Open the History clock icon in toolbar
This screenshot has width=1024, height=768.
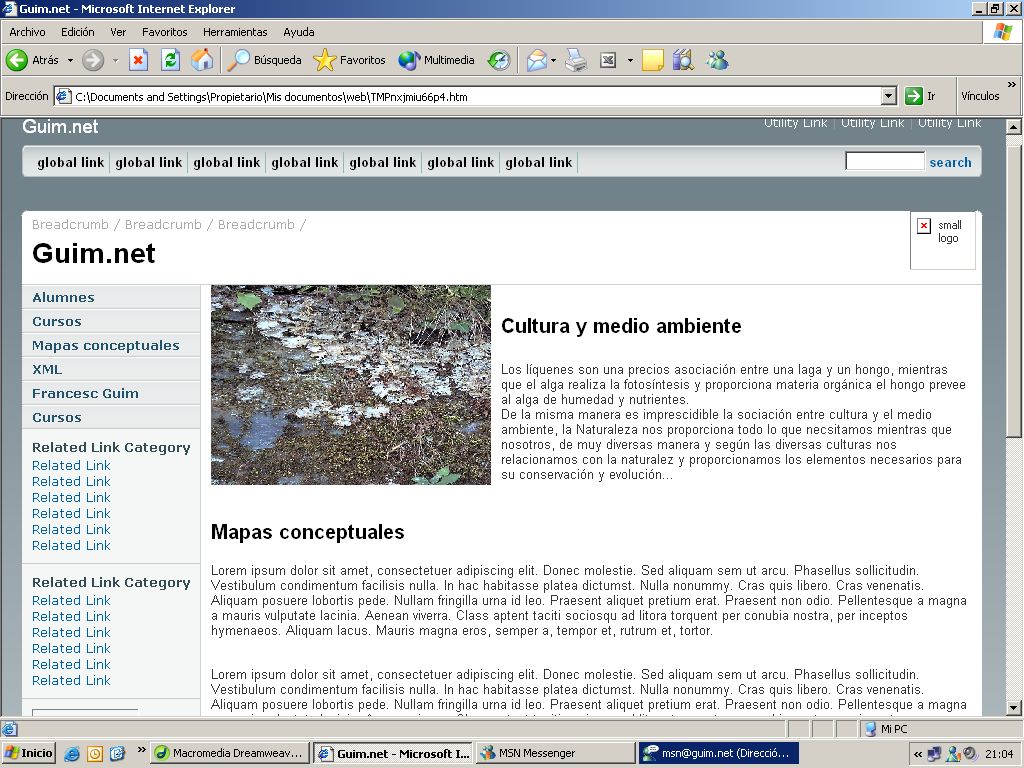click(498, 60)
